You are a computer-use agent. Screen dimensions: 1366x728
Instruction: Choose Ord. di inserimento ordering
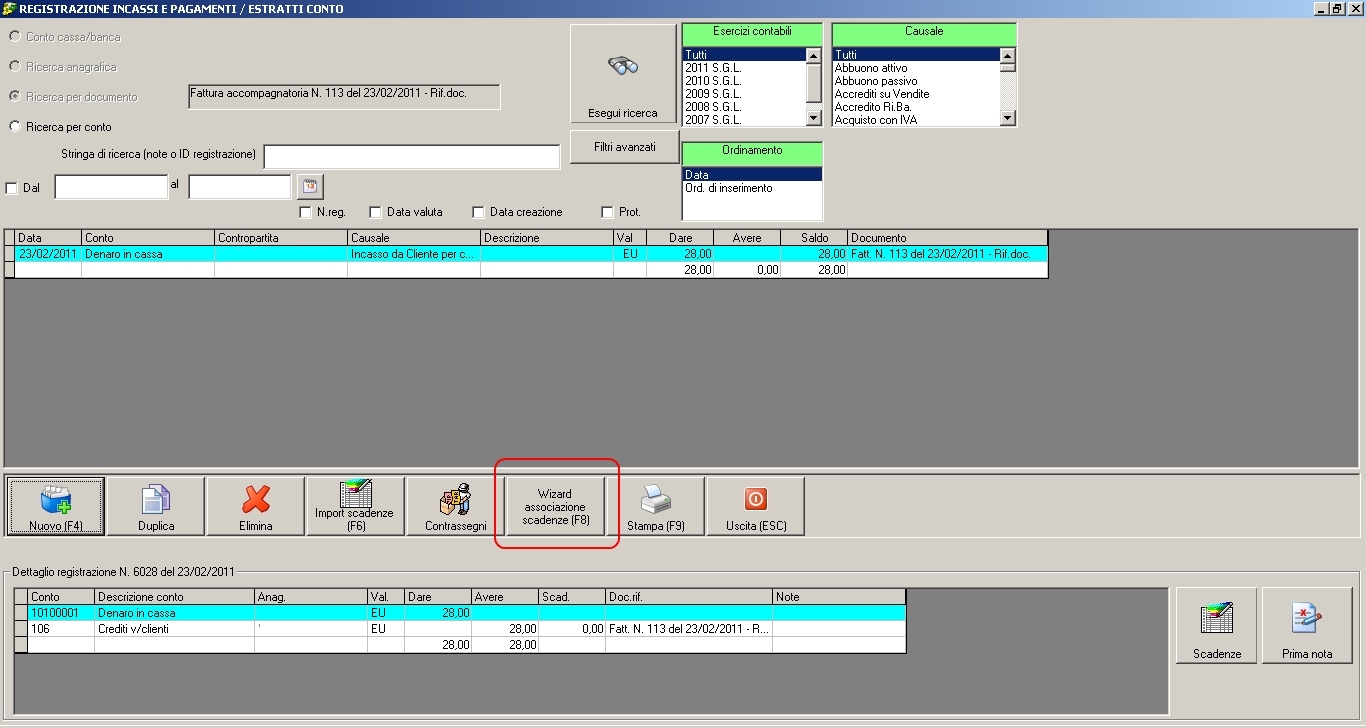click(x=752, y=188)
